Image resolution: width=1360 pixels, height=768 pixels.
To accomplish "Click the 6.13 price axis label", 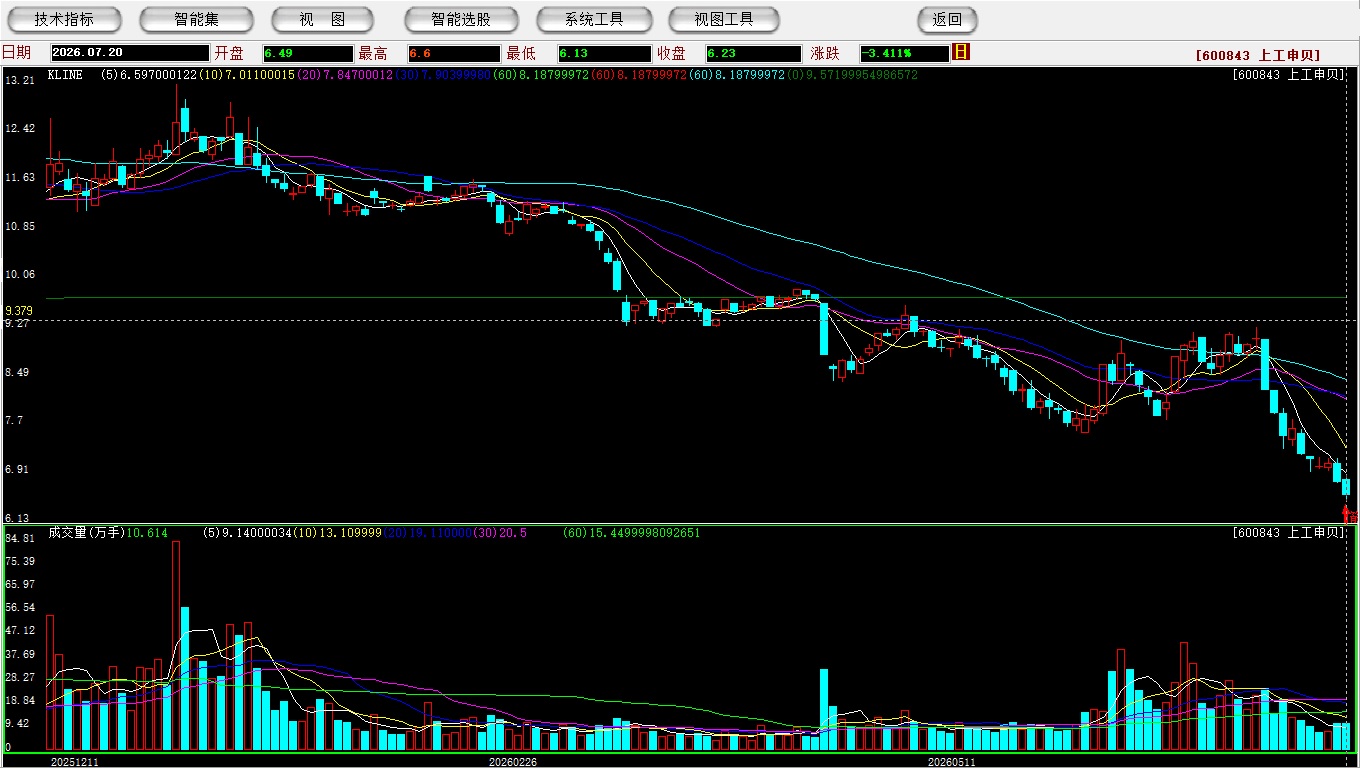I will tap(16, 518).
